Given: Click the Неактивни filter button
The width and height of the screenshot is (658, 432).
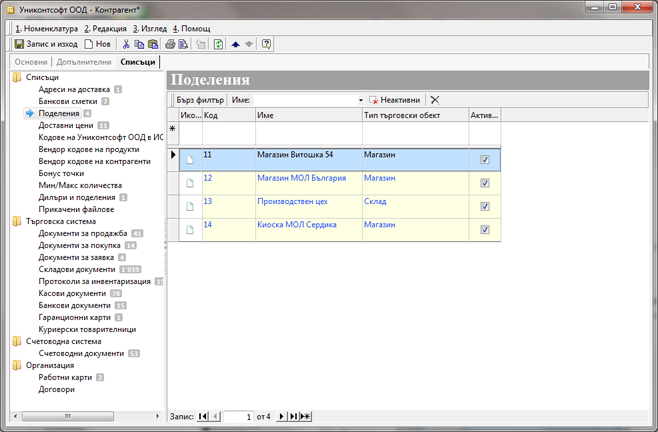Looking at the screenshot, I should tap(394, 100).
